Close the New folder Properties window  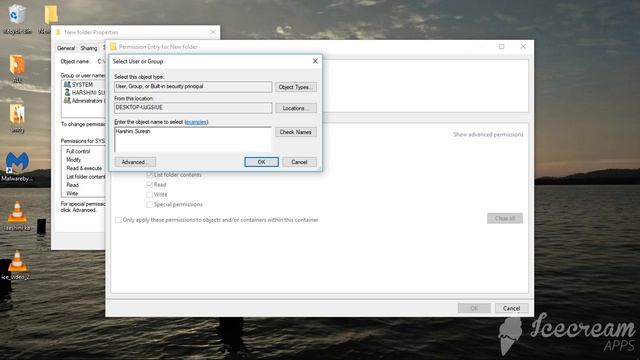(x=213, y=32)
